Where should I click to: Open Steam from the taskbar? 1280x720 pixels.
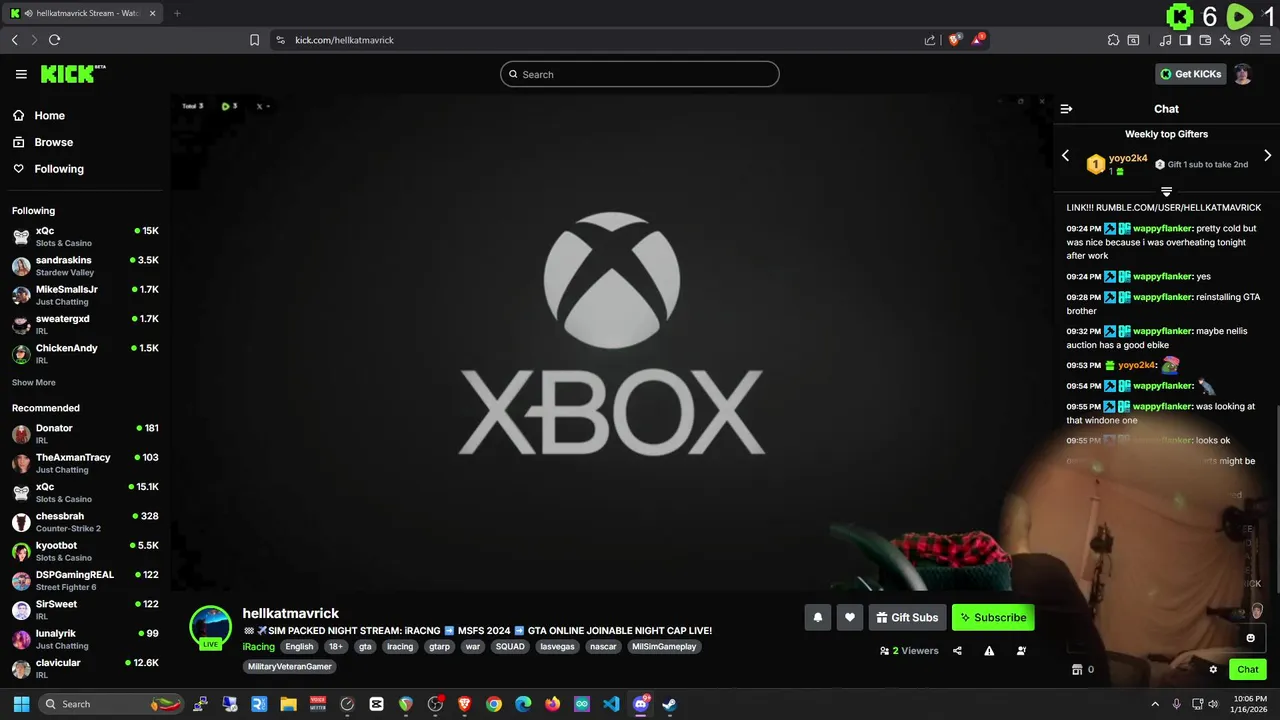669,704
